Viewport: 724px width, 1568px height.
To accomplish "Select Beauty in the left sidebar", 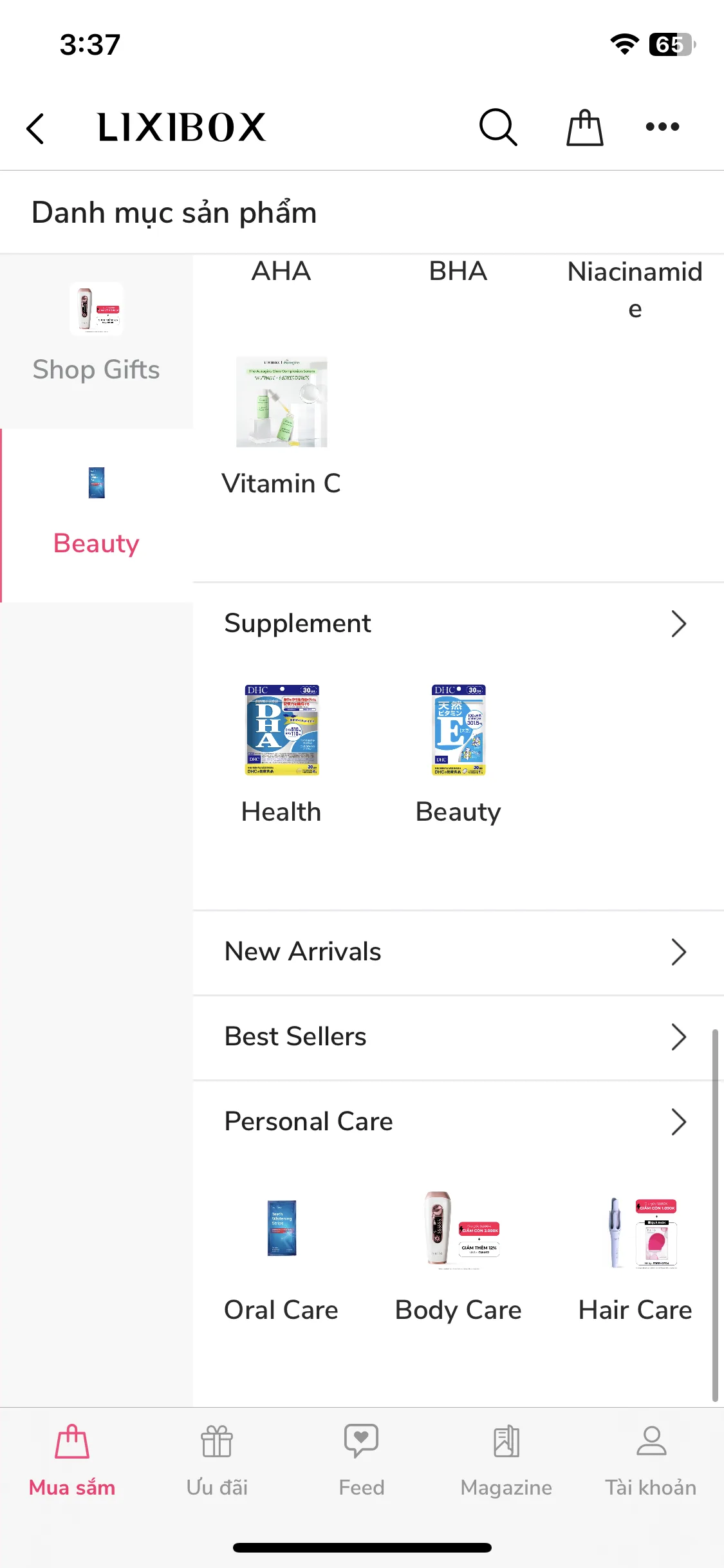I will point(97,515).
